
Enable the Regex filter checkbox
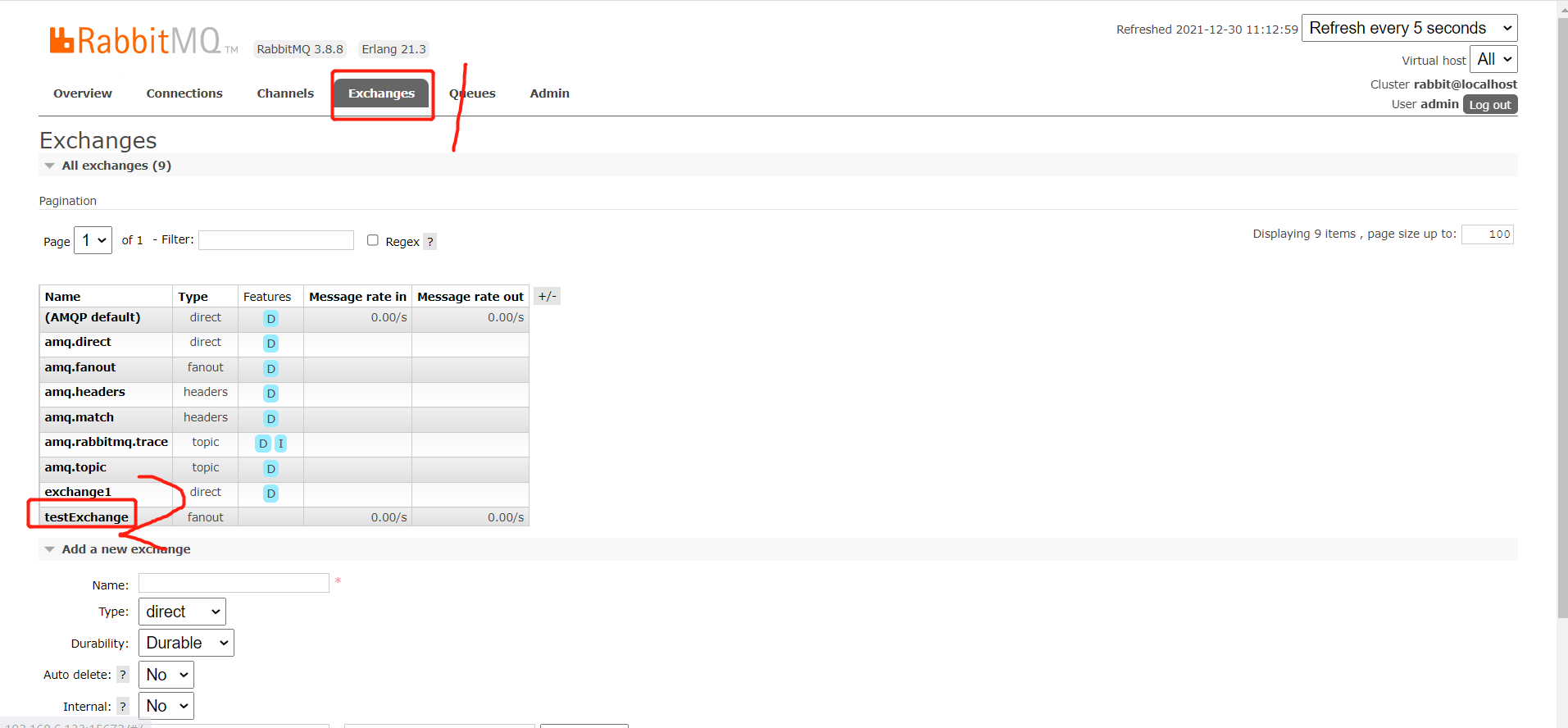pos(373,240)
